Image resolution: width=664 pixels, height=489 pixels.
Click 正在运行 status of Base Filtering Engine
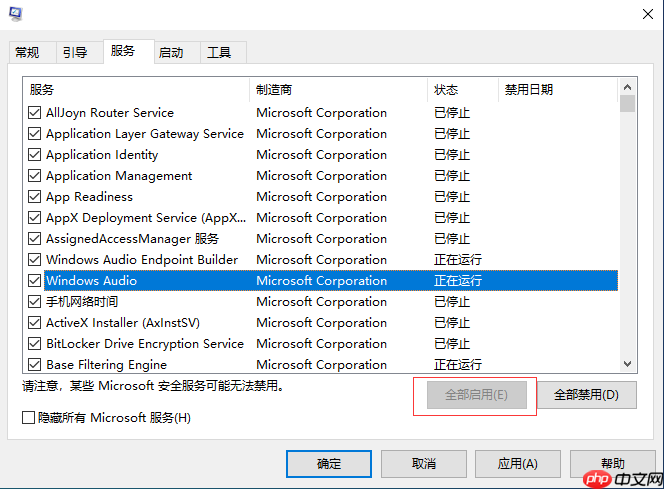click(458, 365)
